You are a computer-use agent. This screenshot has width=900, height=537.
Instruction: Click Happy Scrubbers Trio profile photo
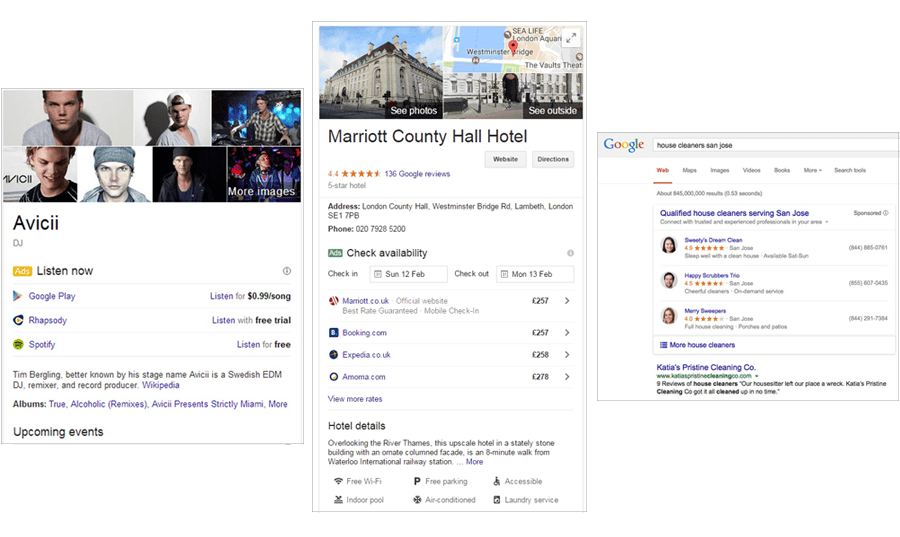[x=669, y=281]
